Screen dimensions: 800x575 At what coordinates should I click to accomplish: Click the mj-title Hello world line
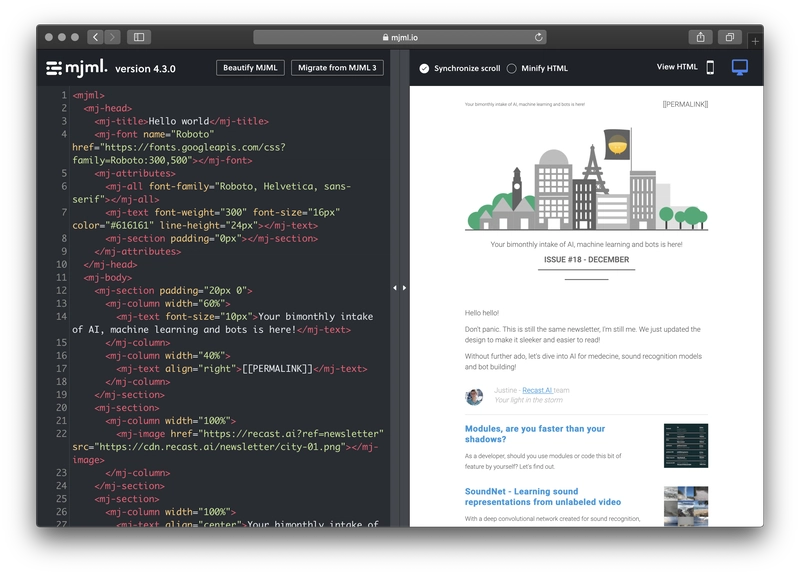(181, 121)
